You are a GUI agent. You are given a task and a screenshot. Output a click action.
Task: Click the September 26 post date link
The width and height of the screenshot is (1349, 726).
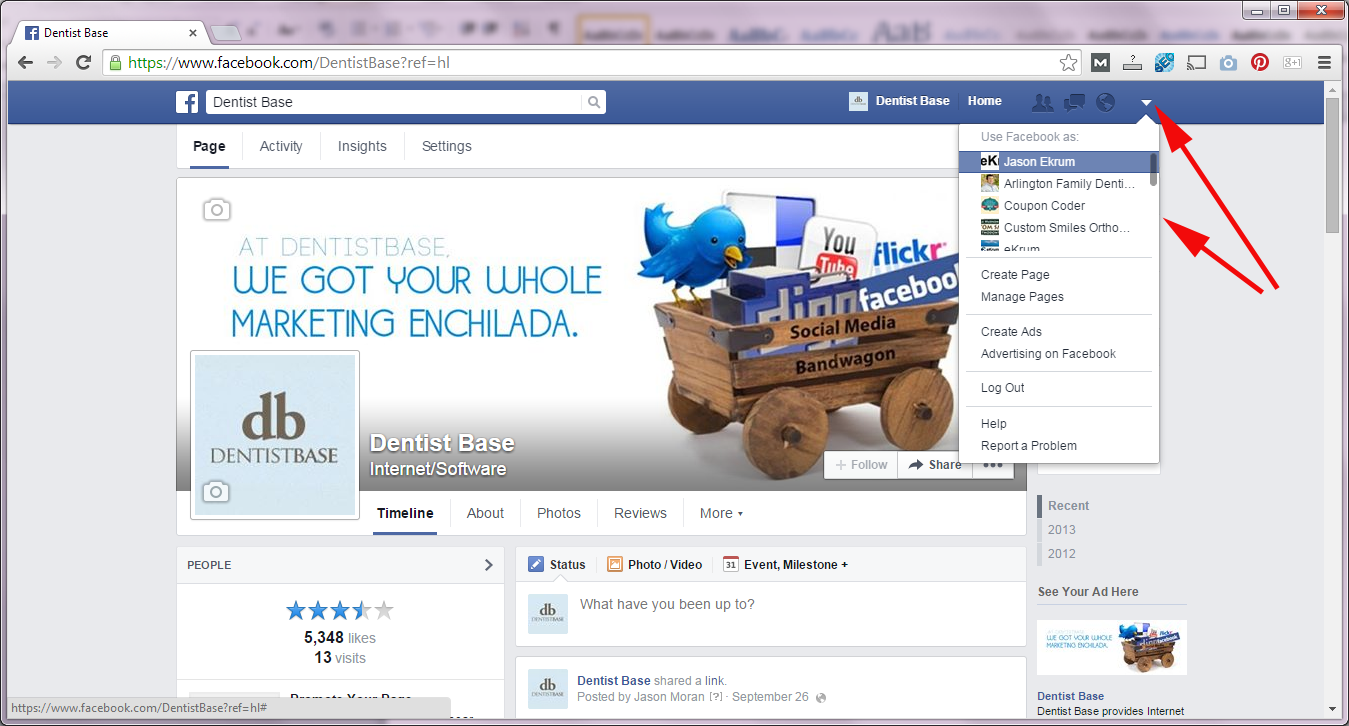[x=771, y=697]
